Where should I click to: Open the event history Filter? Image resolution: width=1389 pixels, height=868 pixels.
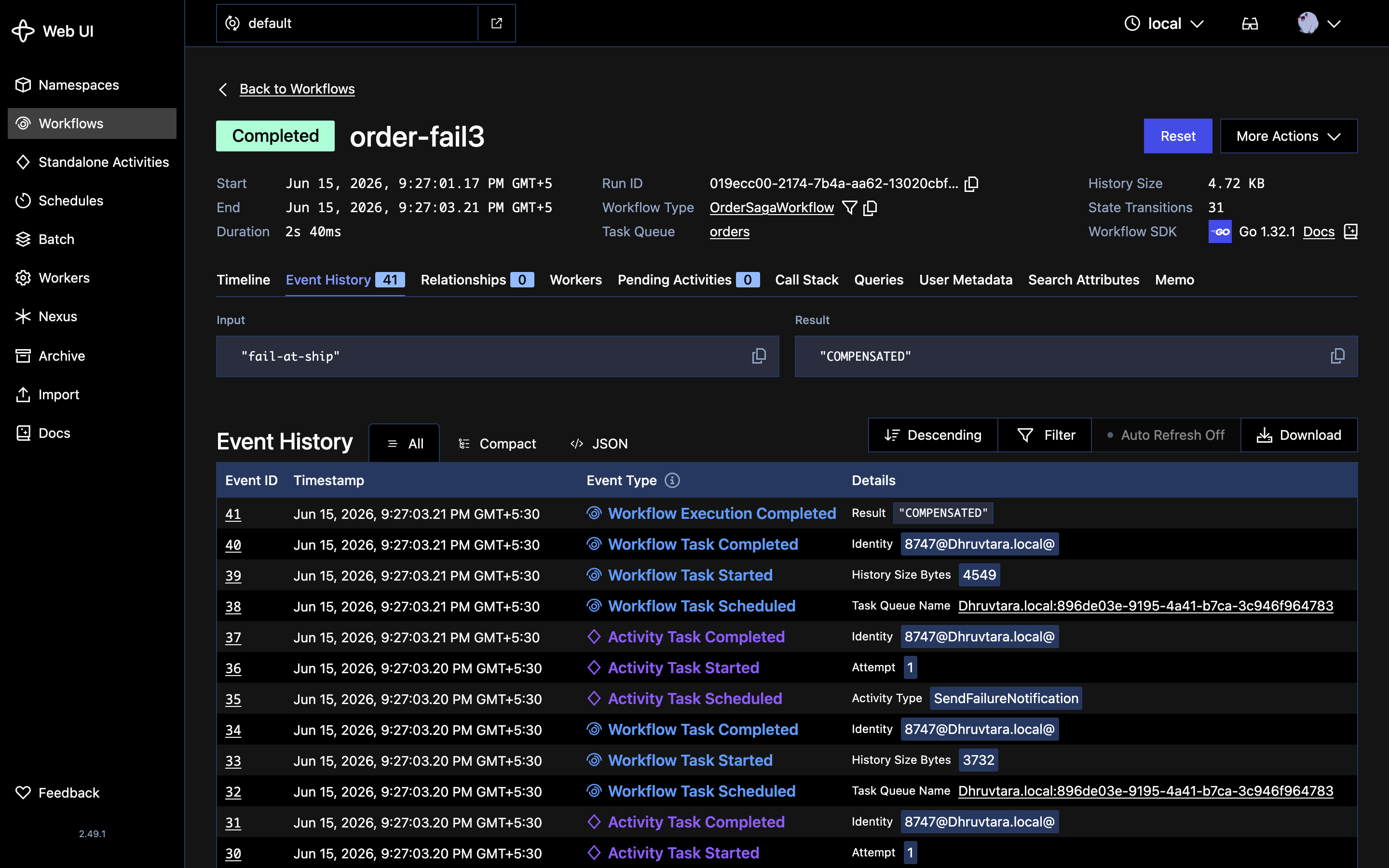click(x=1045, y=435)
